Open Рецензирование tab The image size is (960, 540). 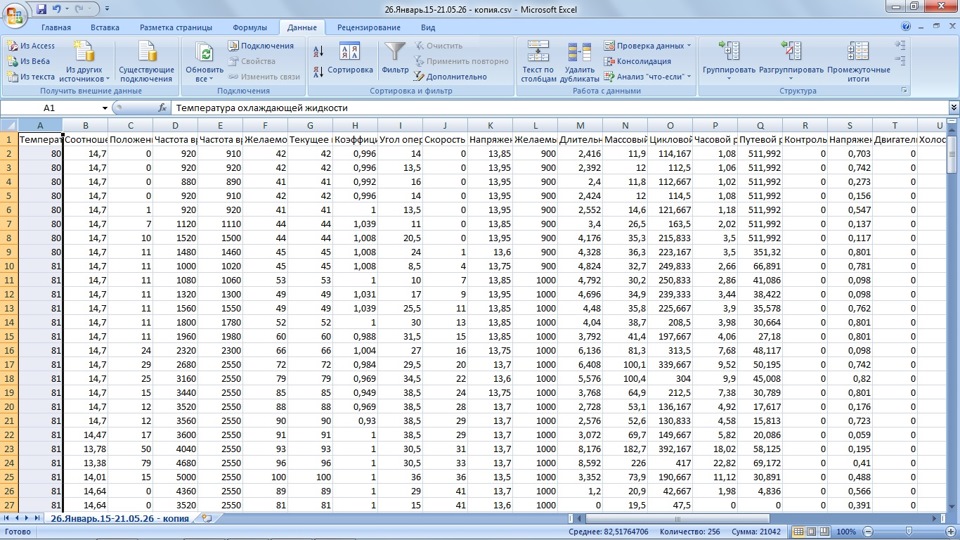(369, 28)
